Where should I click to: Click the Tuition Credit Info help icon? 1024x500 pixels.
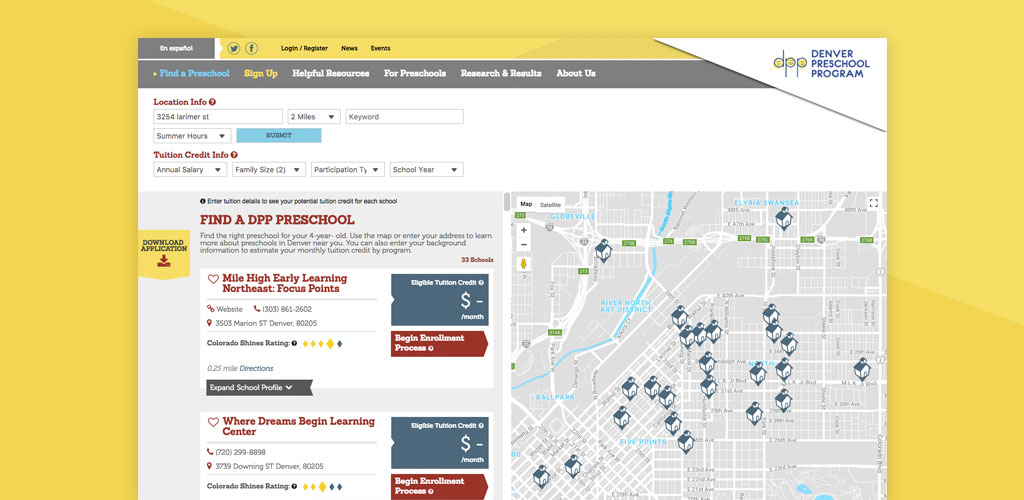[234, 155]
